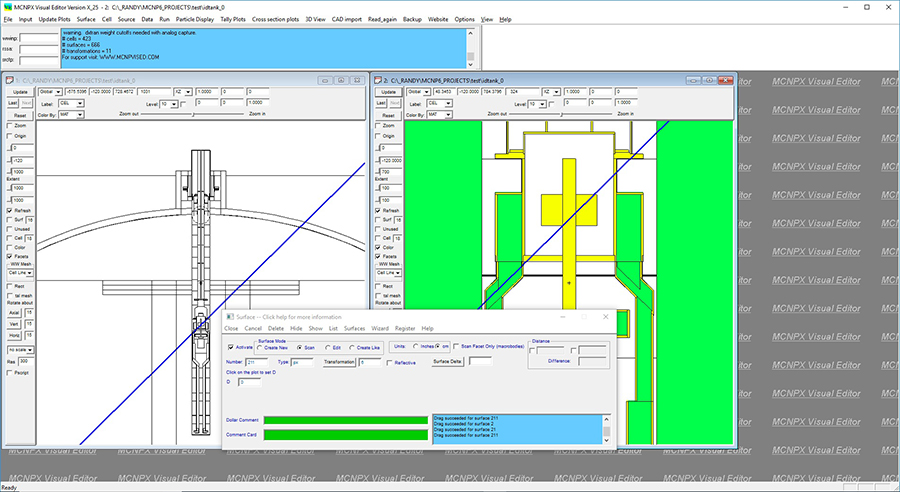Click Vert rotate button in plot window 1
Viewport: 900px width, 492px height.
click(x=14, y=324)
